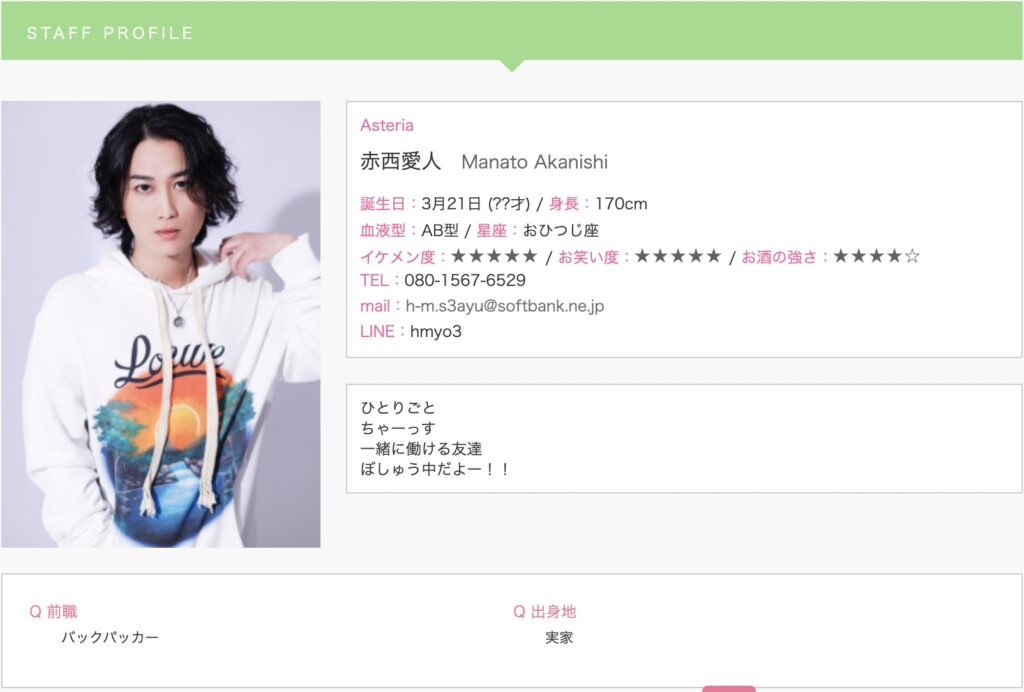Viewport: 1024px width, 692px height.
Task: Click the イケメン度 five-star rating
Action: tap(494, 256)
